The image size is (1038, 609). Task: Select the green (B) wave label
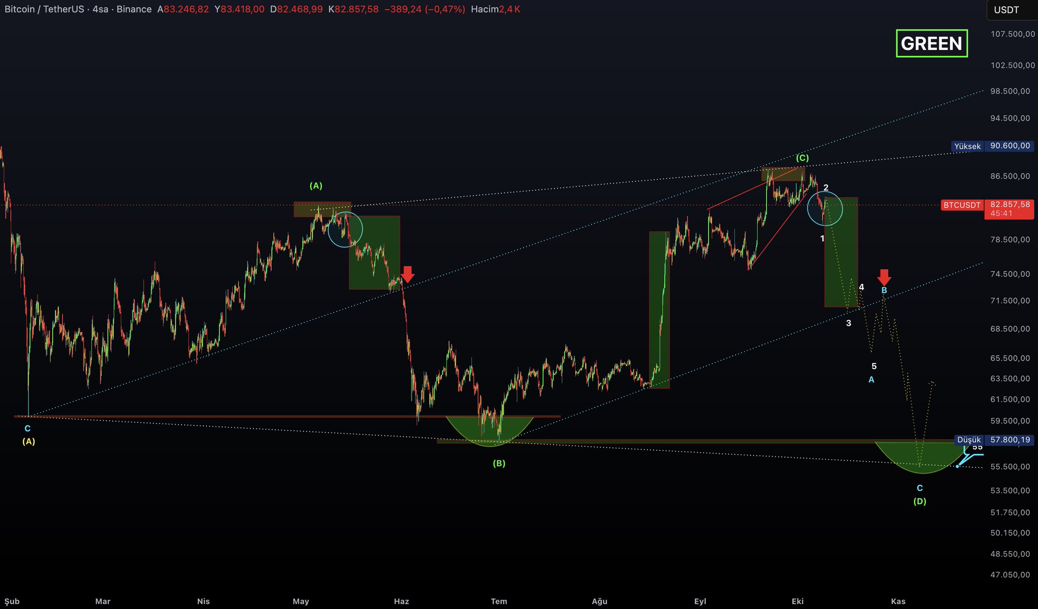click(x=498, y=463)
